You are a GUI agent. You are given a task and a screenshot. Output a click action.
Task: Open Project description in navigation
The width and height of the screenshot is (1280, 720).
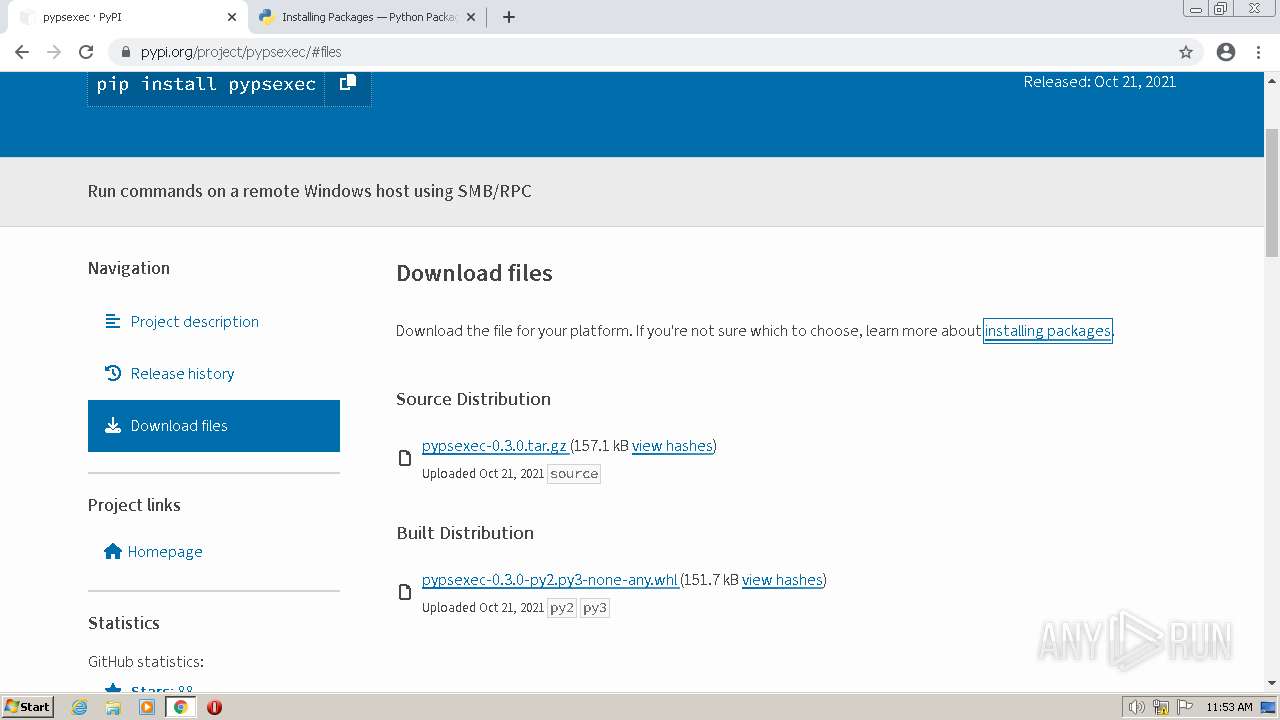[194, 321]
